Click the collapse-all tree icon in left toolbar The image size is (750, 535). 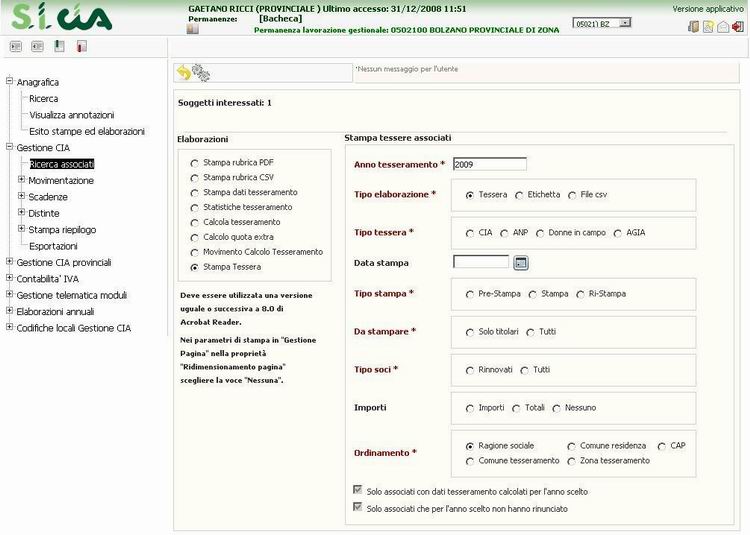coord(37,46)
